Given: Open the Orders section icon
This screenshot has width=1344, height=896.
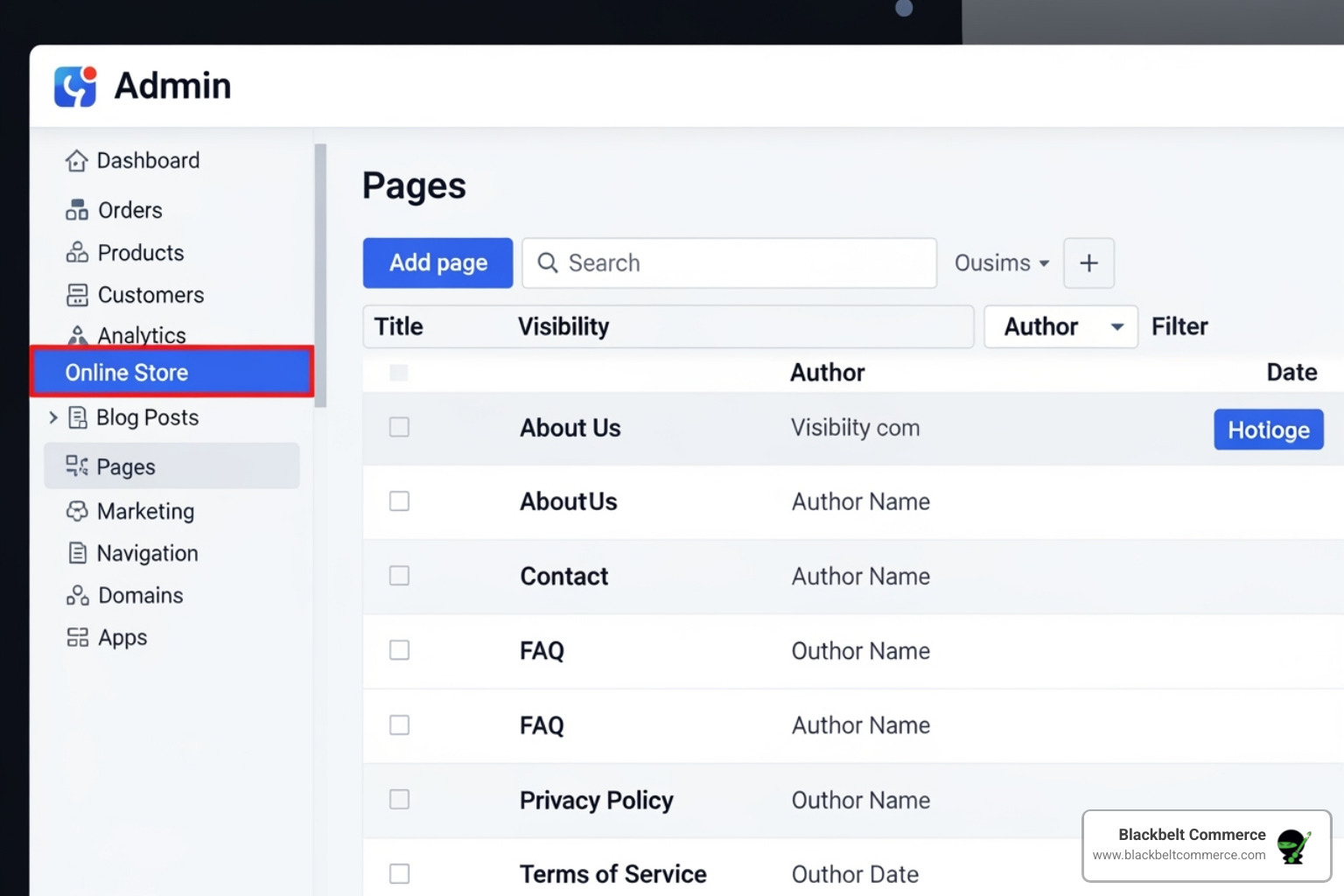Looking at the screenshot, I should click(77, 210).
